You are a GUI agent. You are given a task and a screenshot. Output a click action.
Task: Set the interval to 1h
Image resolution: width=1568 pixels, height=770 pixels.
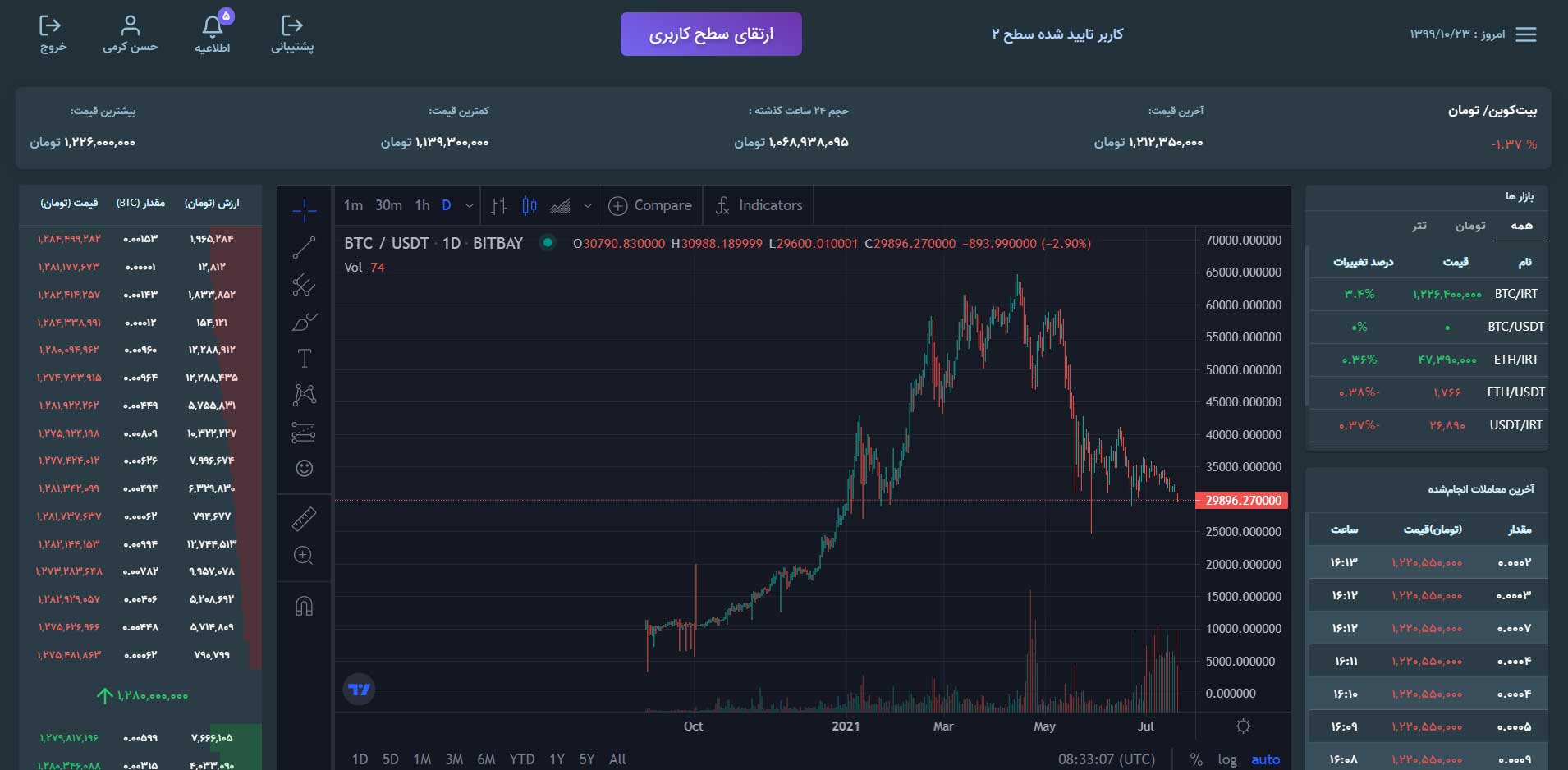422,205
